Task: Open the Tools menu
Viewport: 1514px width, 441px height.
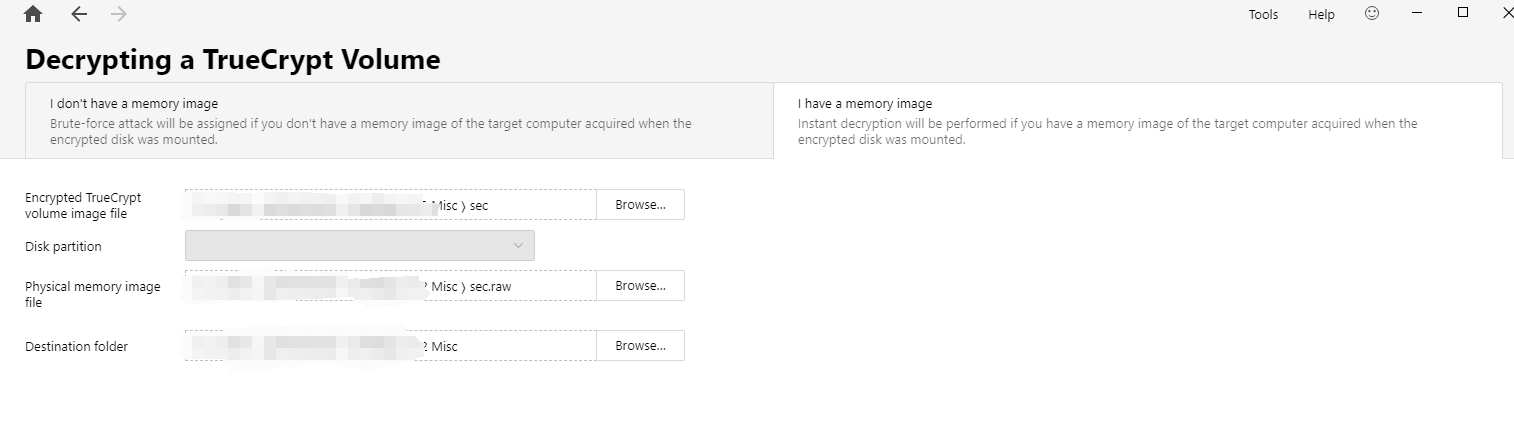Action: point(1263,15)
